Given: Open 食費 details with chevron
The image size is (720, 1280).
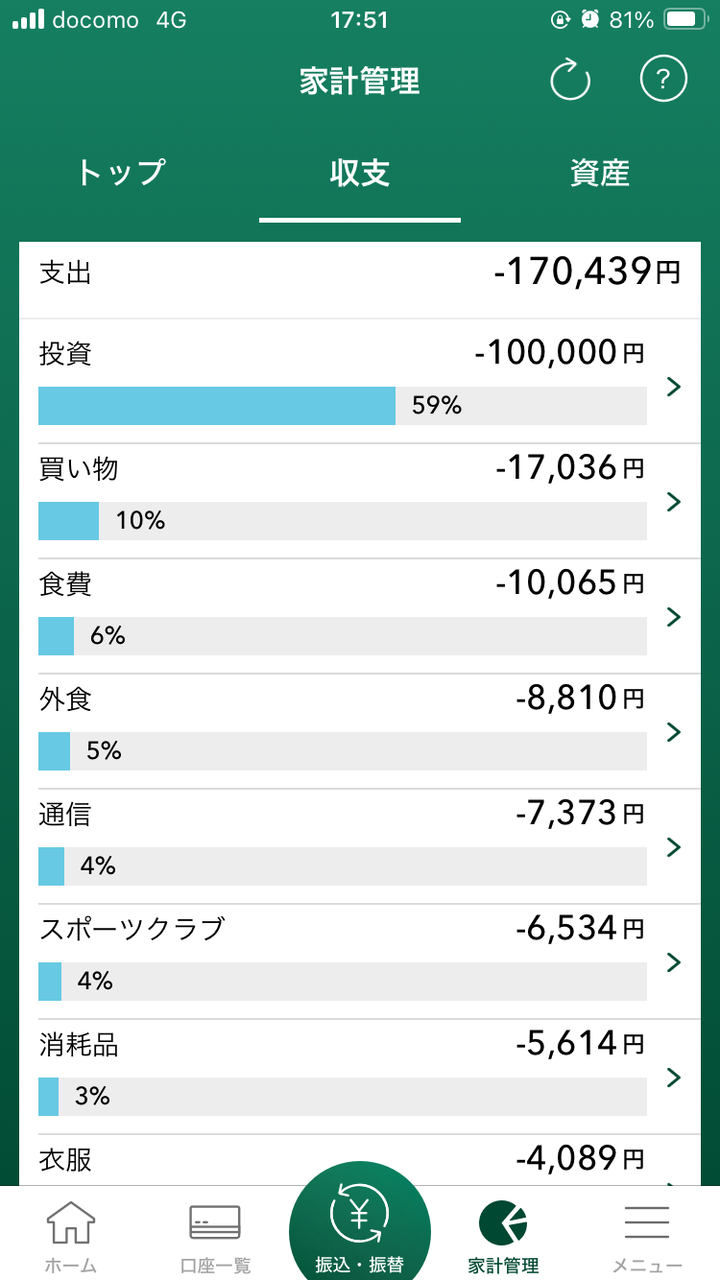Looking at the screenshot, I should (x=674, y=616).
